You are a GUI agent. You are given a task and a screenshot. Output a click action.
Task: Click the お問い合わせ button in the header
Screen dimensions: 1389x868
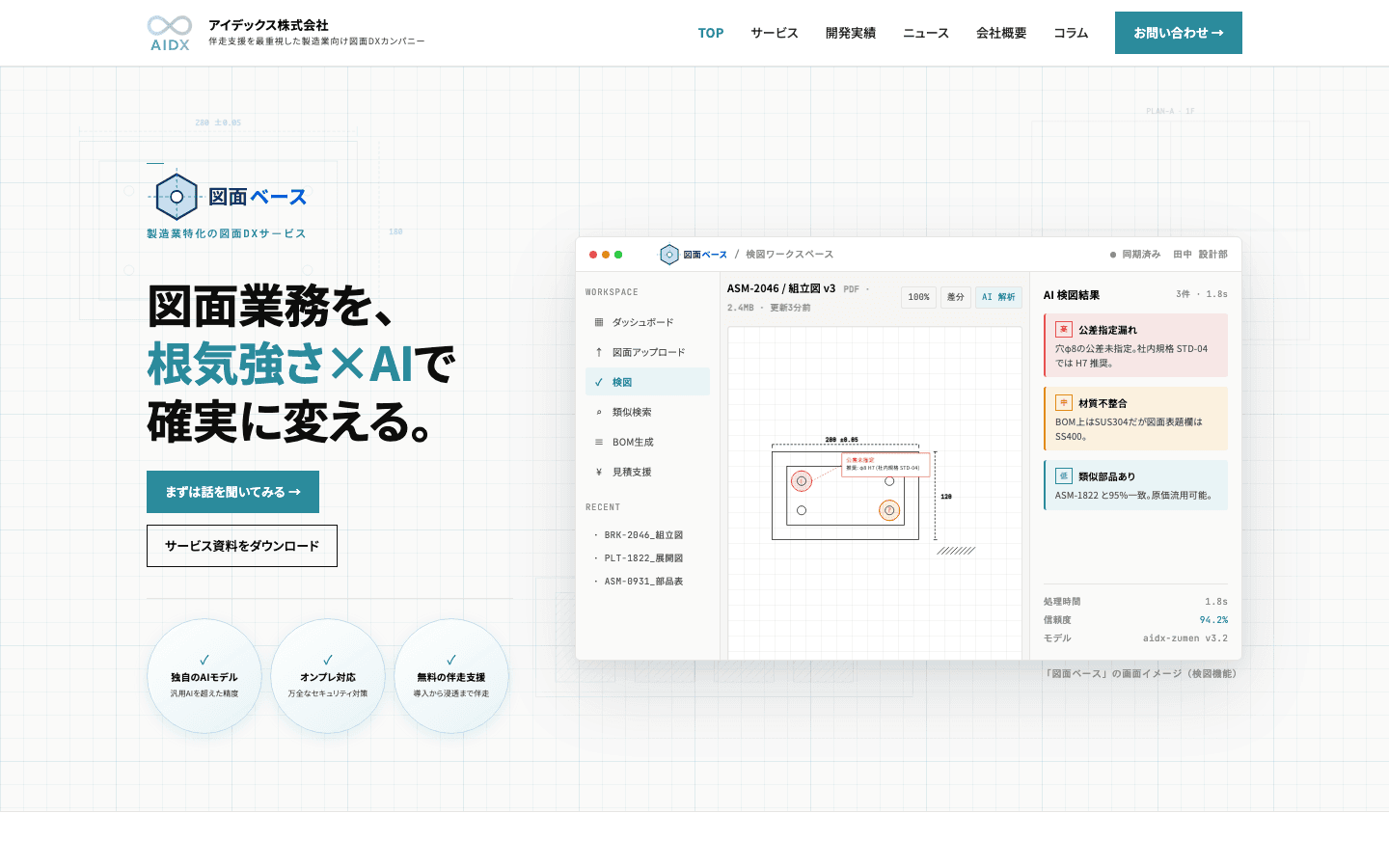(1179, 33)
